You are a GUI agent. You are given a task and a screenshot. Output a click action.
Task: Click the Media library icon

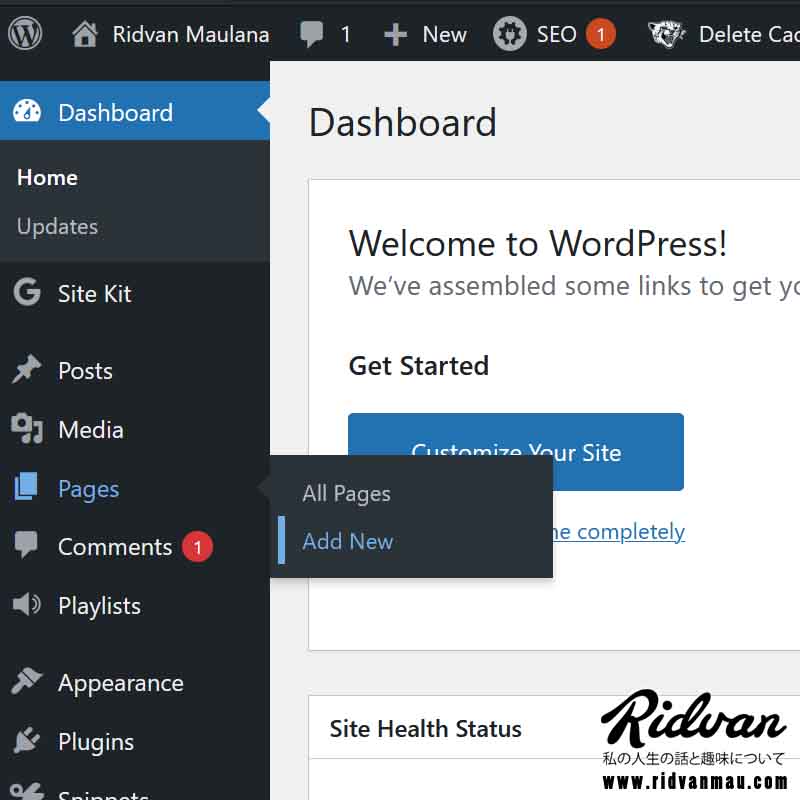pos(27,429)
